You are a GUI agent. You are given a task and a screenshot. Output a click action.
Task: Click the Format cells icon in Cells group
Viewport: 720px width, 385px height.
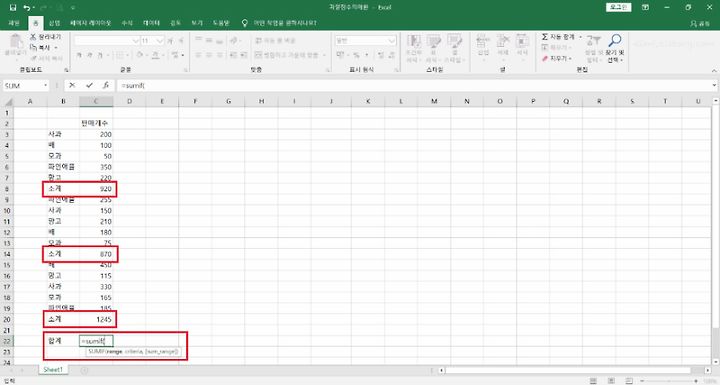pyautogui.click(x=522, y=41)
